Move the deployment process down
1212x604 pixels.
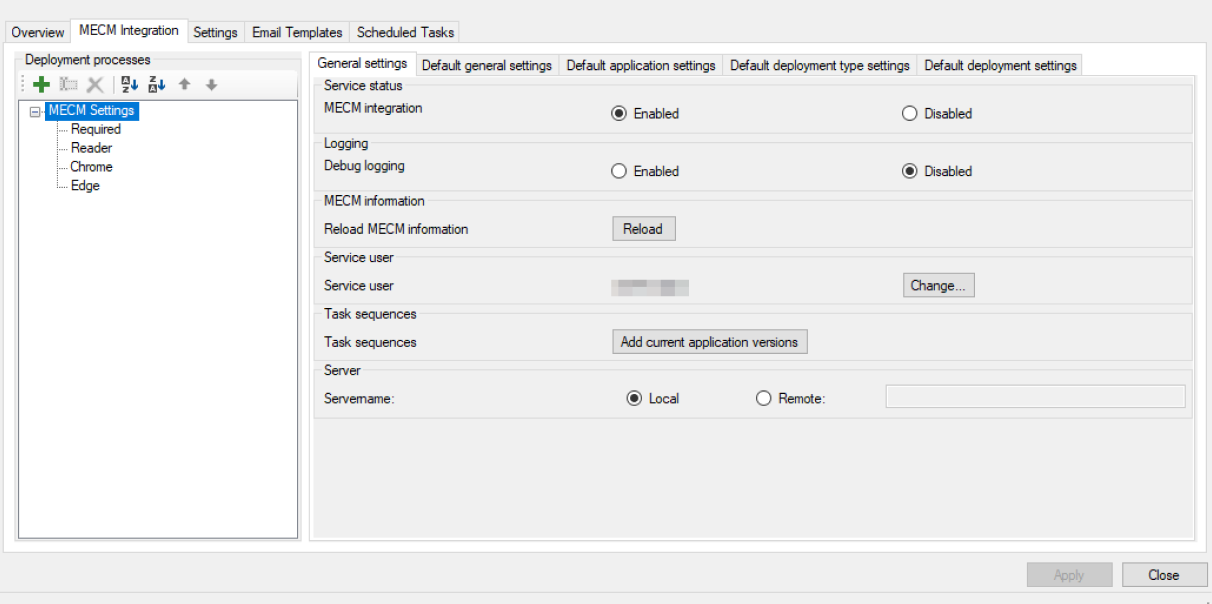point(211,85)
